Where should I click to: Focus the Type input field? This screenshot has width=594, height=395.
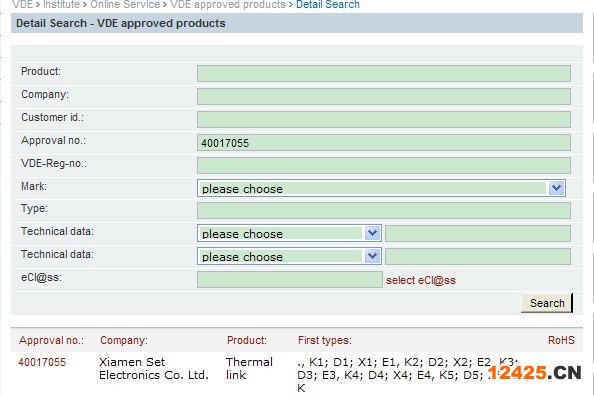pyautogui.click(x=384, y=211)
